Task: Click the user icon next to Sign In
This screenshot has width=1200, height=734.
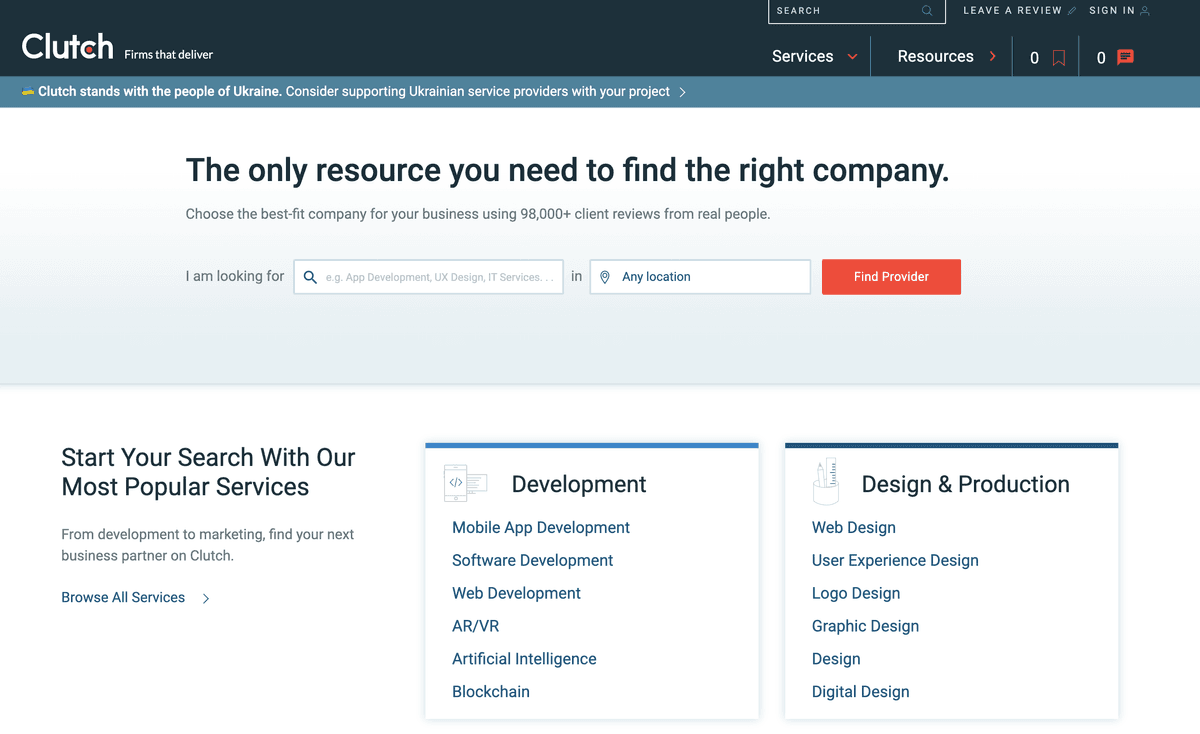Action: point(1145,11)
